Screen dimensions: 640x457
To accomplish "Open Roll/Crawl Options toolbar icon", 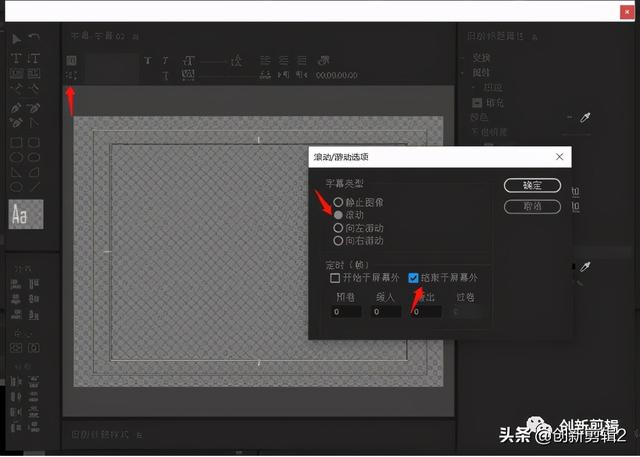I will tap(71, 75).
